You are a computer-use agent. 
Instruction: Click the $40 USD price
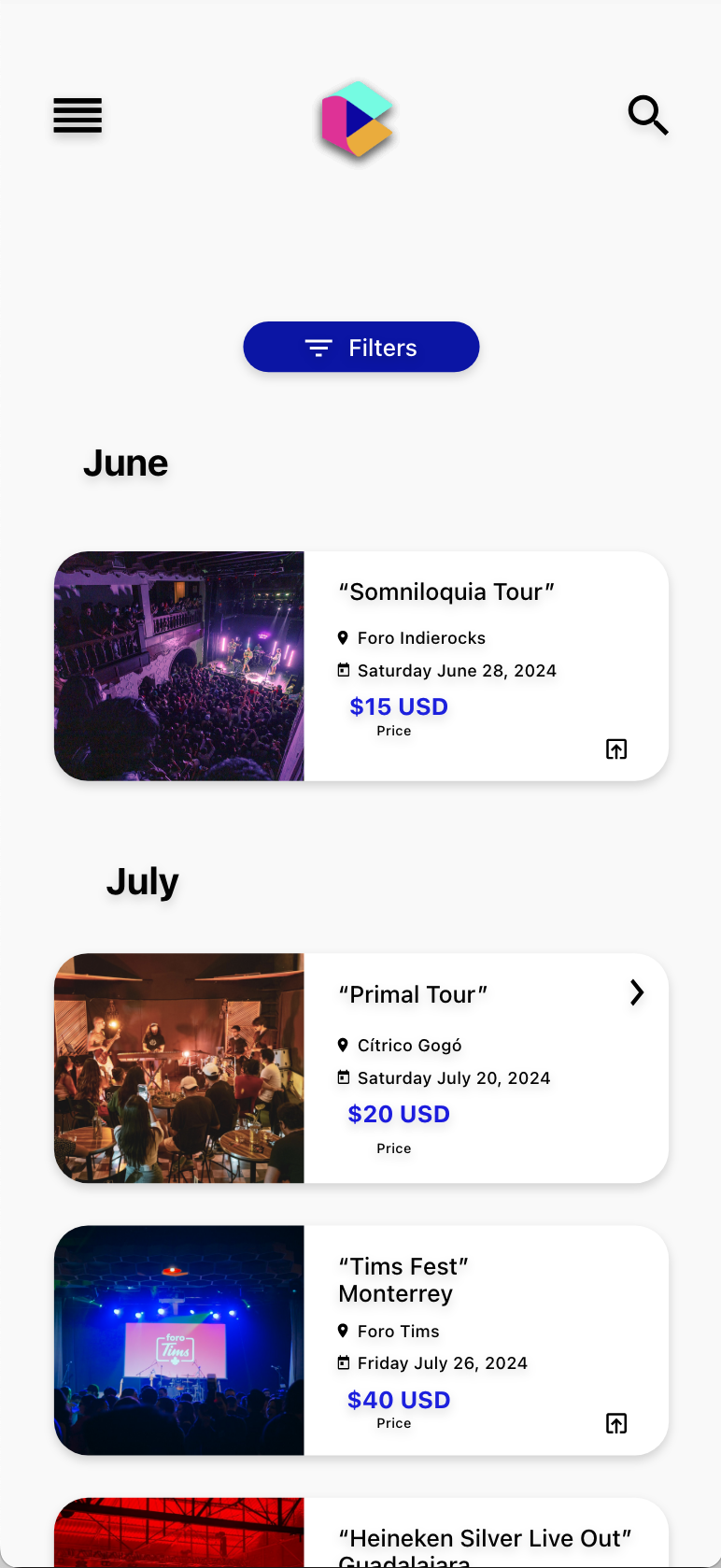tap(399, 1400)
